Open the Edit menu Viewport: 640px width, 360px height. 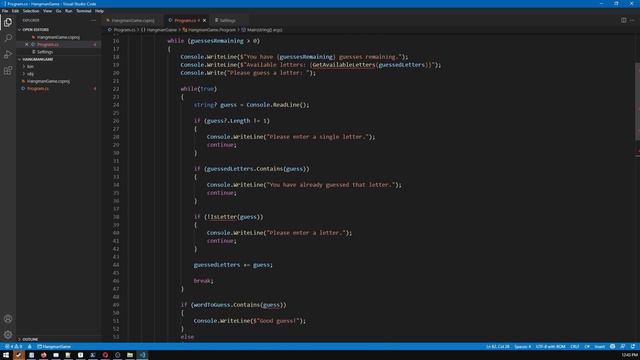(x=15, y=11)
